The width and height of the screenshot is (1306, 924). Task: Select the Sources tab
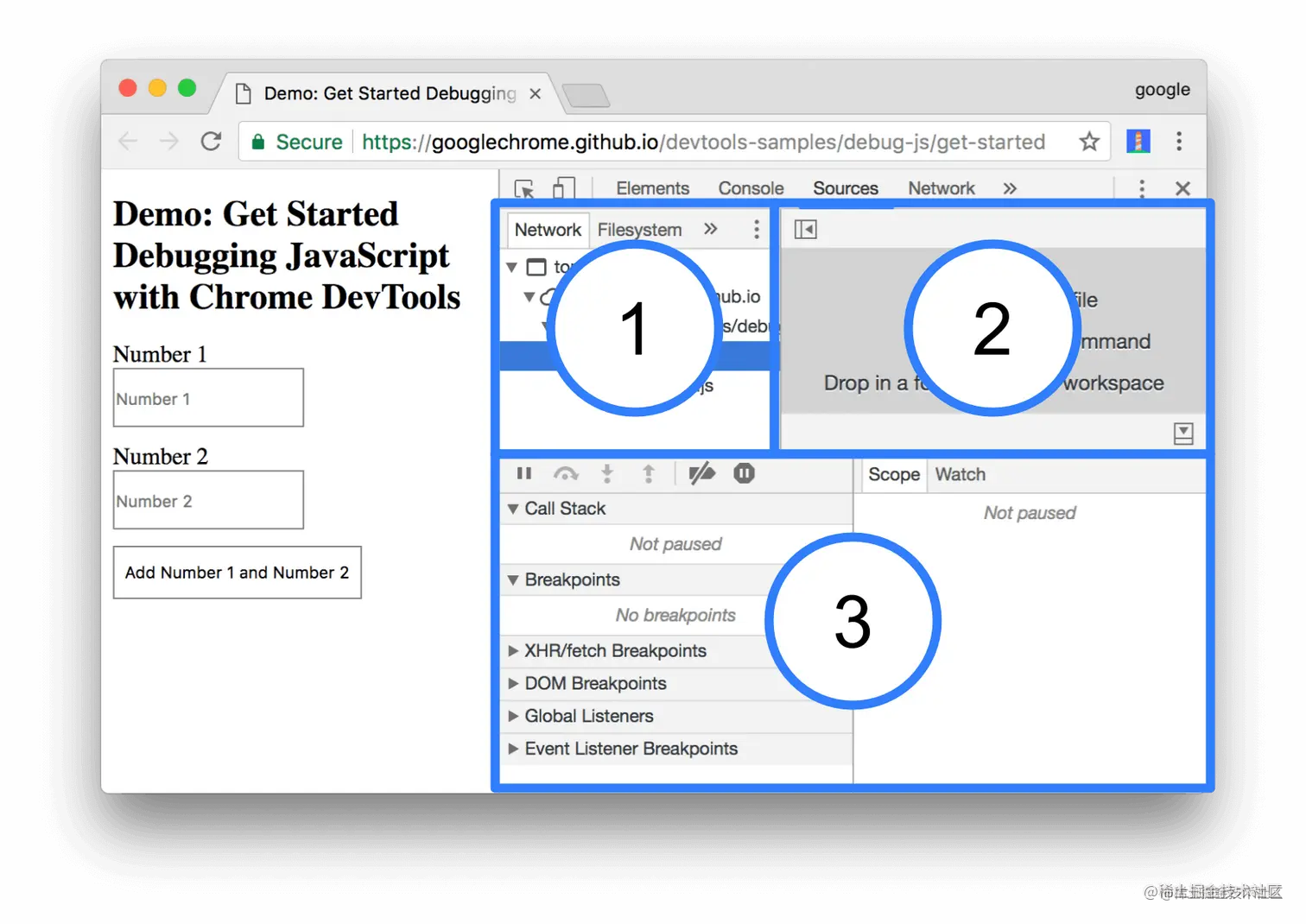(x=845, y=188)
